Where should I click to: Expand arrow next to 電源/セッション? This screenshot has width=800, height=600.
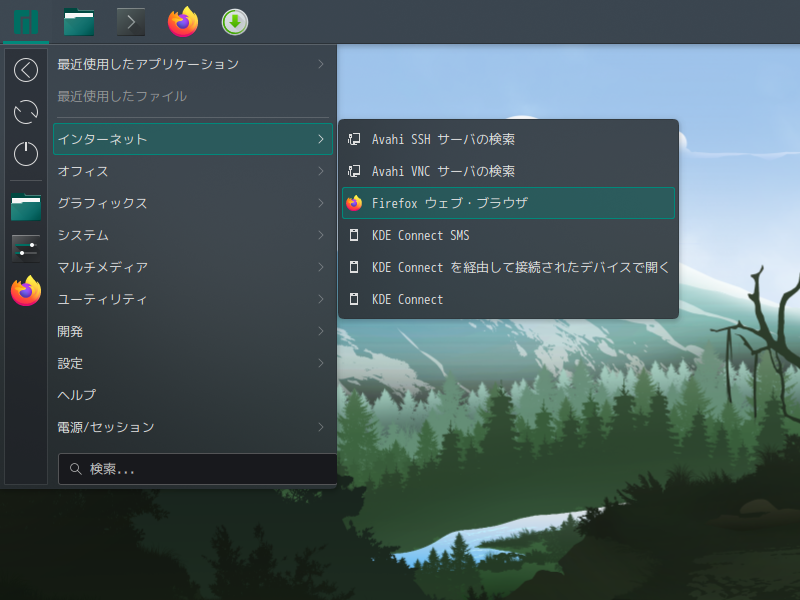click(x=321, y=427)
